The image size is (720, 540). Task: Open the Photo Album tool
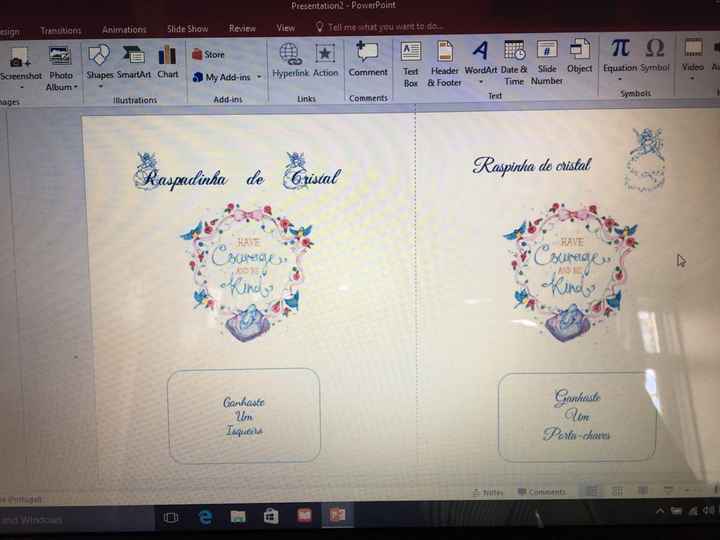coord(60,68)
